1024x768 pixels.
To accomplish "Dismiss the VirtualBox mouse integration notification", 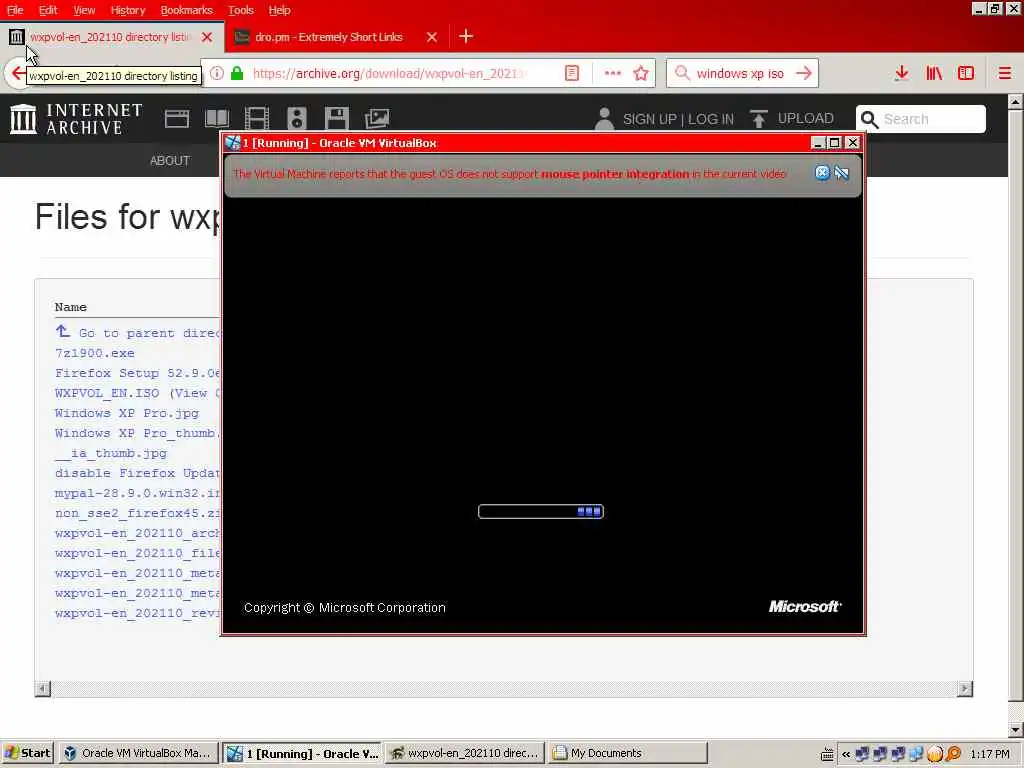I will [x=822, y=172].
